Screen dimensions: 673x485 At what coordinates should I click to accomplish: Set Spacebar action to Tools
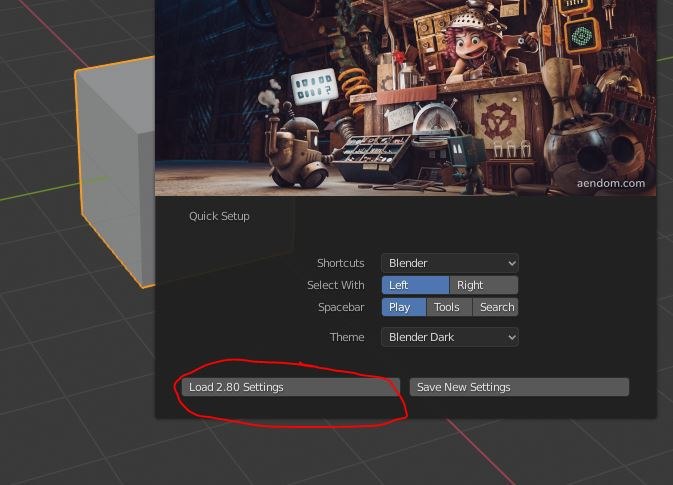click(x=449, y=307)
